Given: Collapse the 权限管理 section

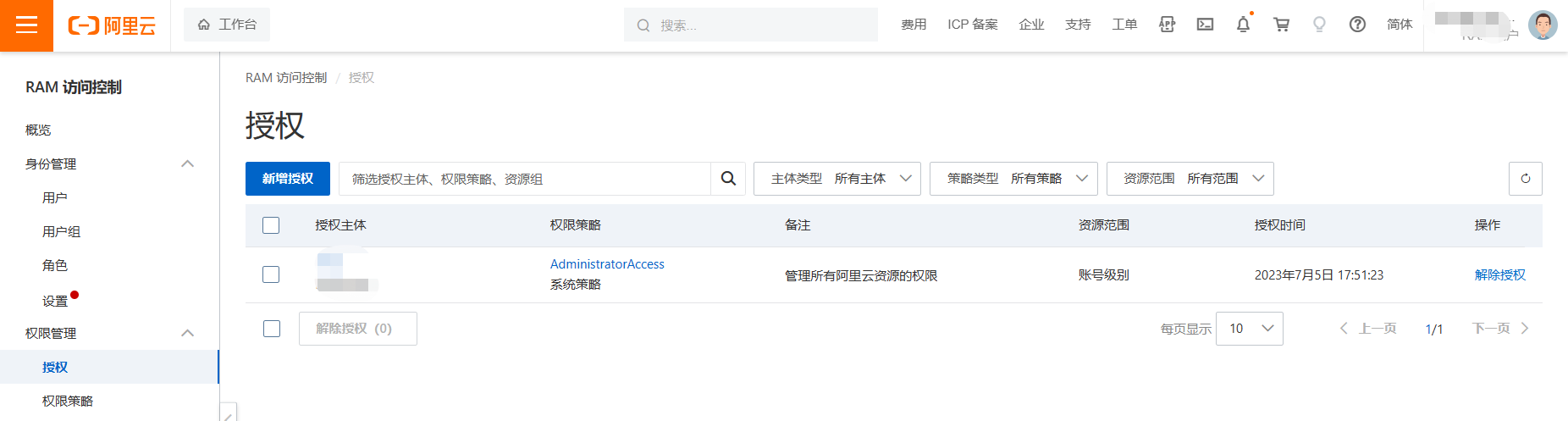Looking at the screenshot, I should (x=188, y=333).
